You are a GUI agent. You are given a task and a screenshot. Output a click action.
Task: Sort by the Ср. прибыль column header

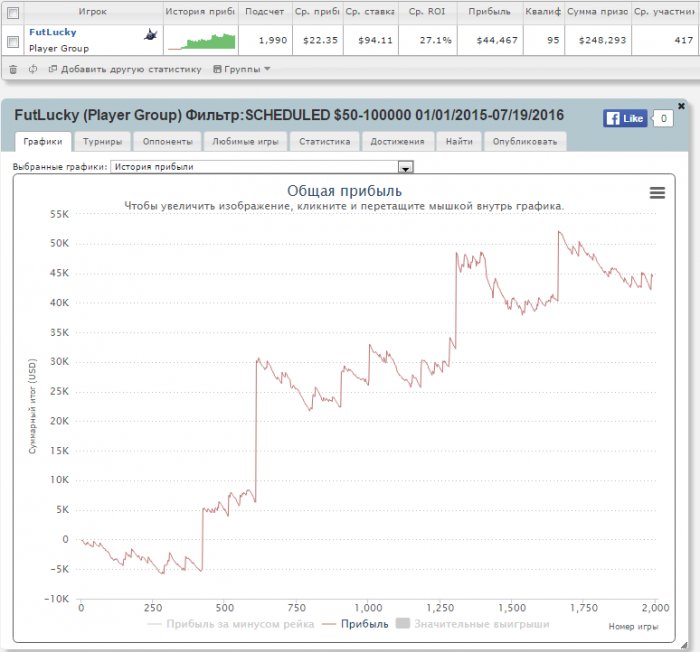(x=317, y=12)
